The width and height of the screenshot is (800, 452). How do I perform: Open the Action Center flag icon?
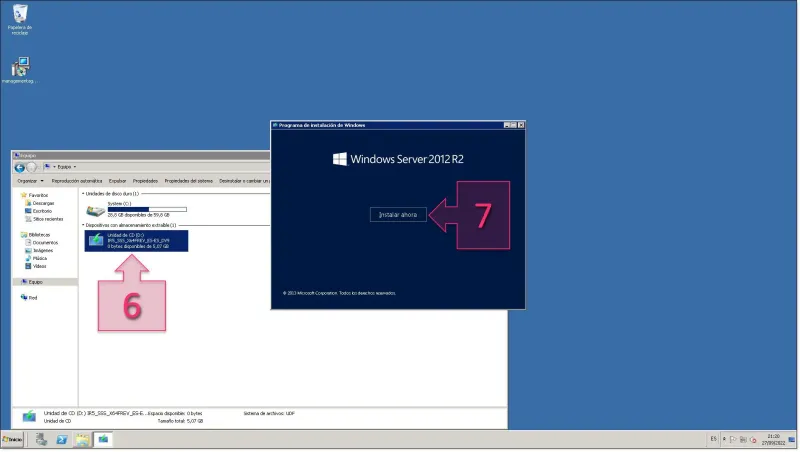pyautogui.click(x=732, y=439)
